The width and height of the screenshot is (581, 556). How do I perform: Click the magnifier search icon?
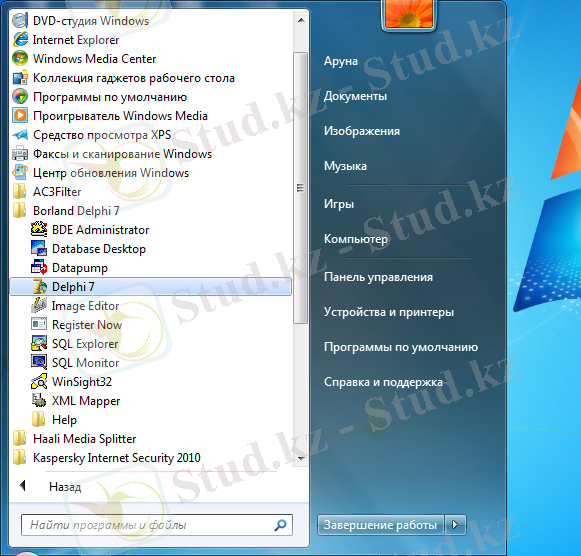[280, 525]
